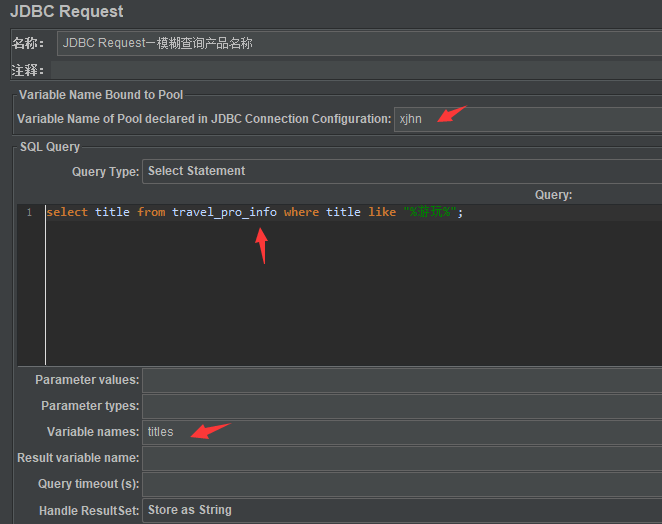The width and height of the screenshot is (662, 524).
Task: Click the Parameter types field
Action: point(402,406)
